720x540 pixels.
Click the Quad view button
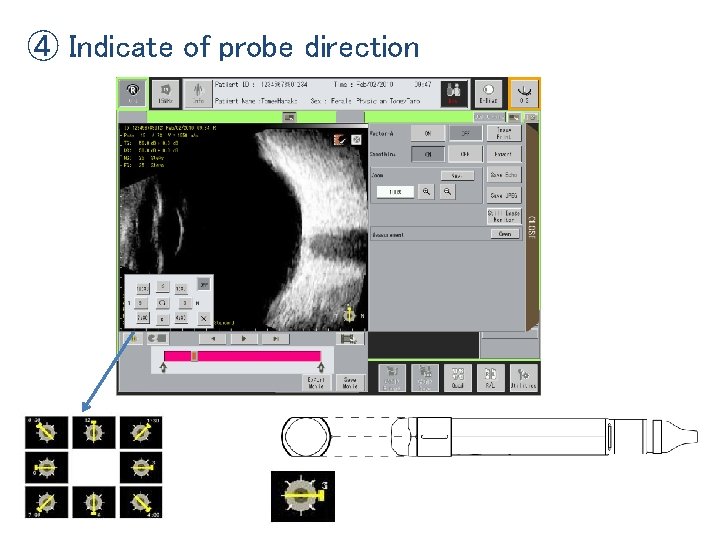tap(458, 378)
